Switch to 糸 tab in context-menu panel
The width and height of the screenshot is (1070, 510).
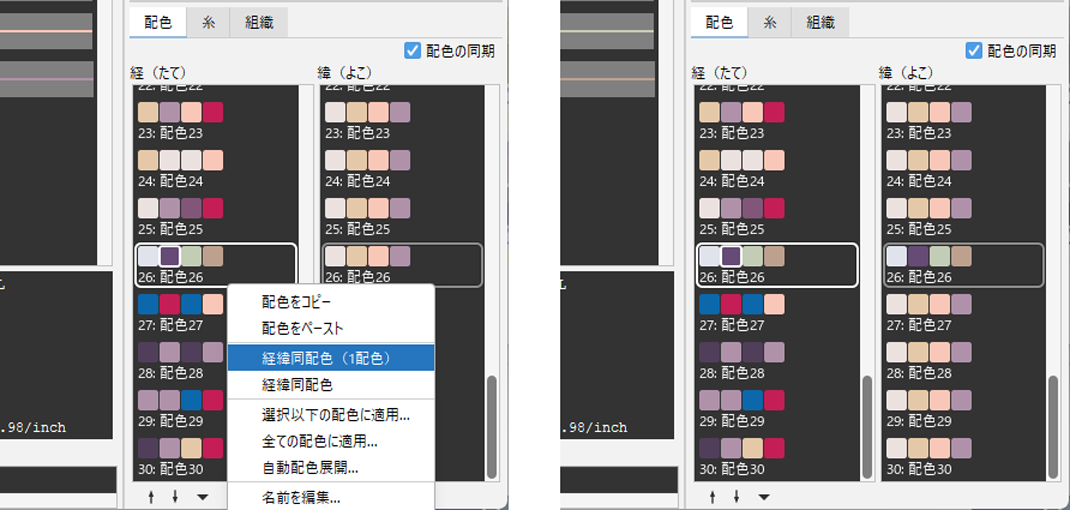click(209, 22)
